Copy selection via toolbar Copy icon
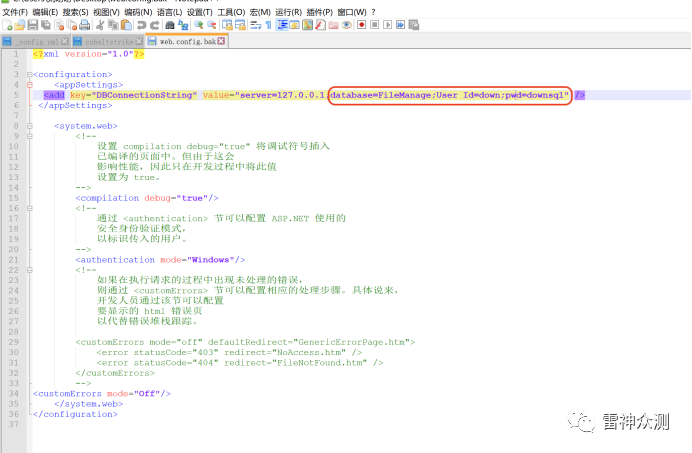This screenshot has height=453, width=692. coord(113,25)
